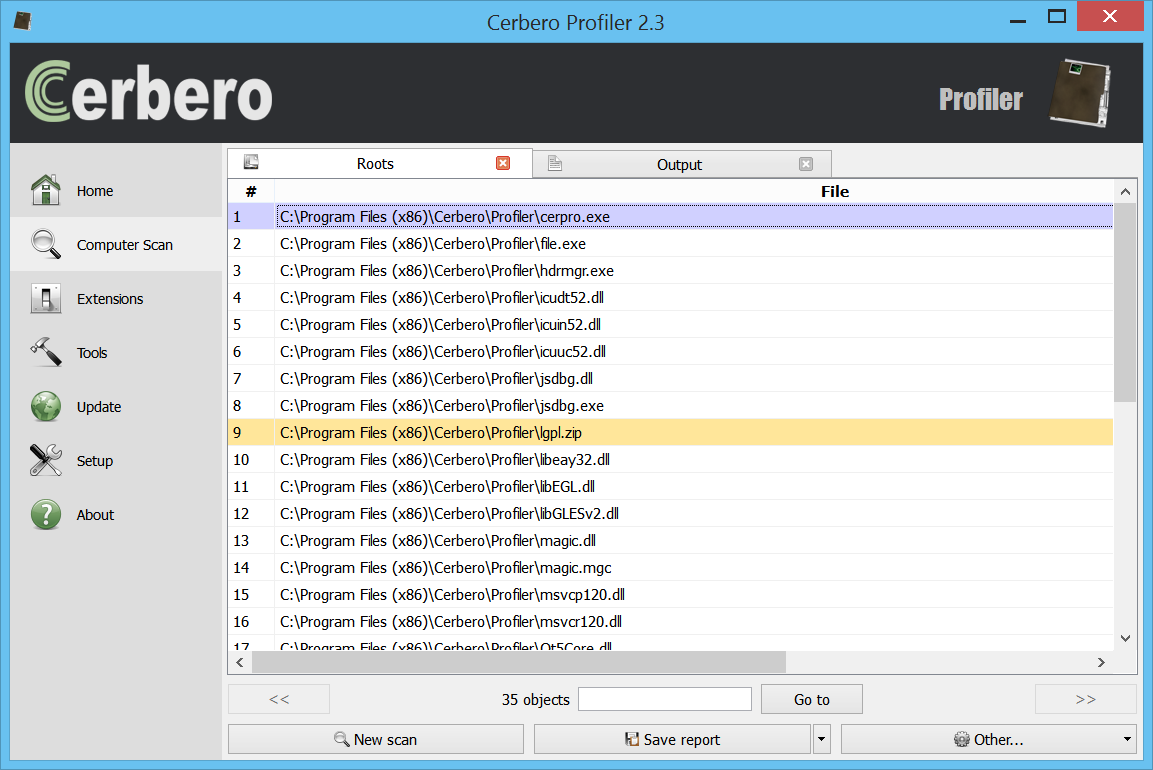Click the vertical scrollbar up arrow
The width and height of the screenshot is (1153, 770).
coord(1125,191)
